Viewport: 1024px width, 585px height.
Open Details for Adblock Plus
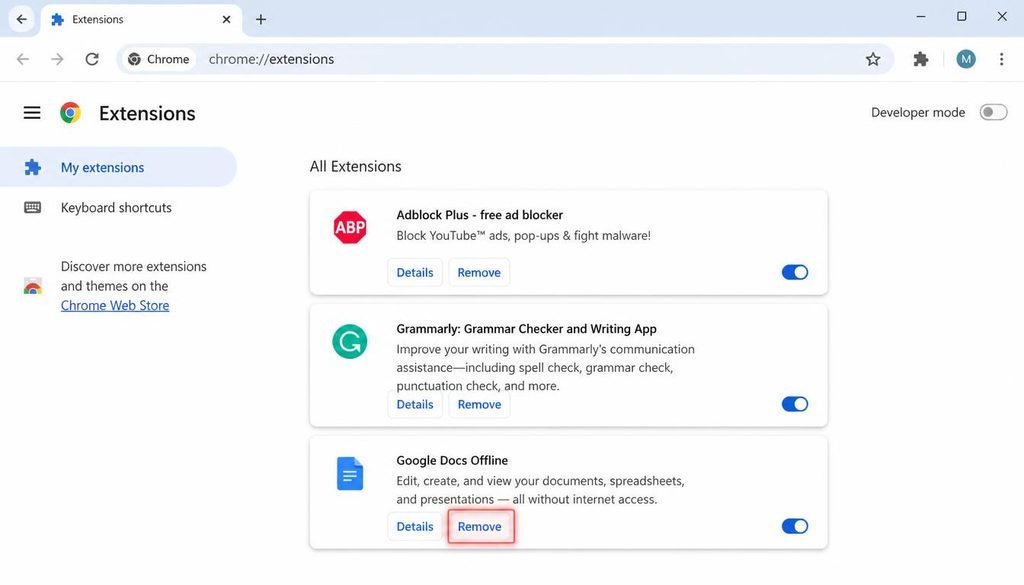(415, 272)
